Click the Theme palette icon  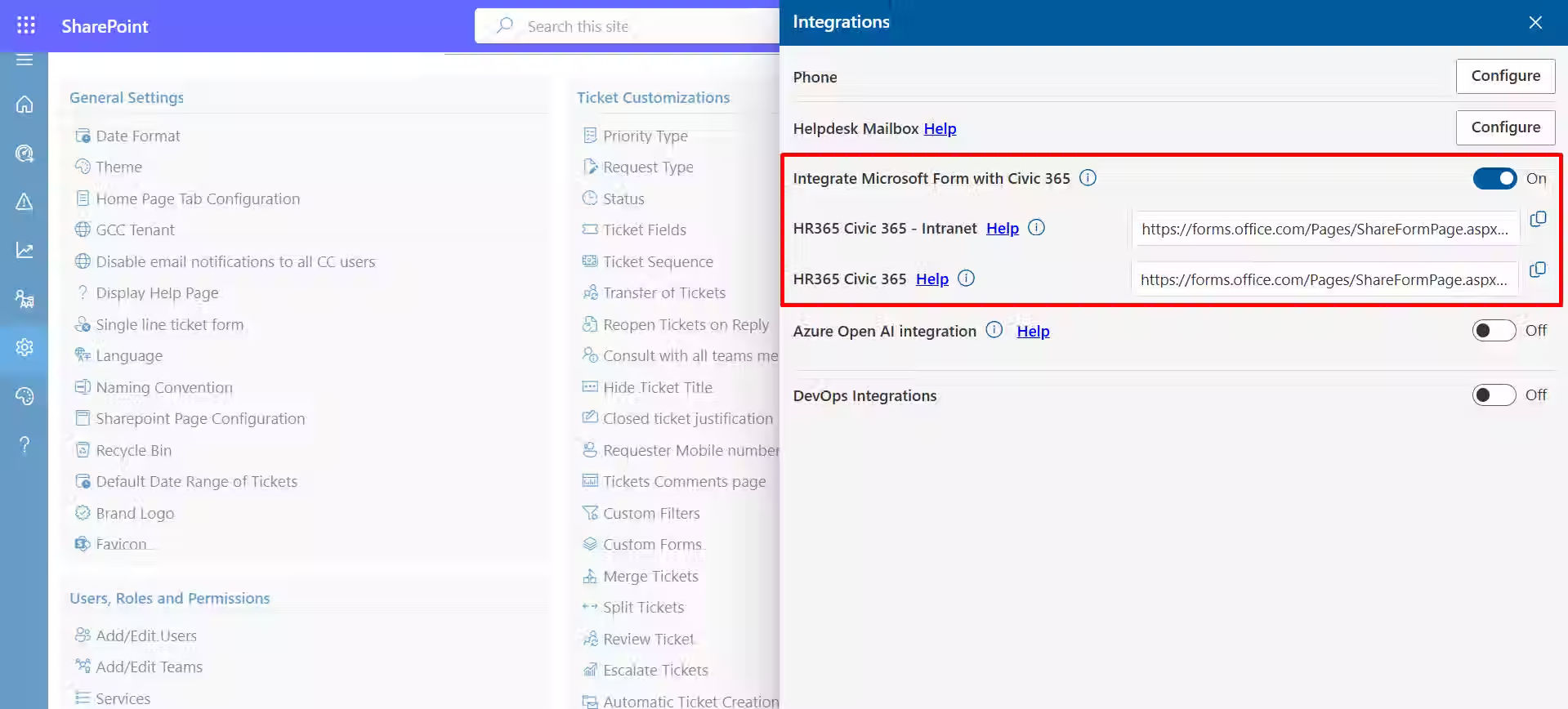[83, 167]
